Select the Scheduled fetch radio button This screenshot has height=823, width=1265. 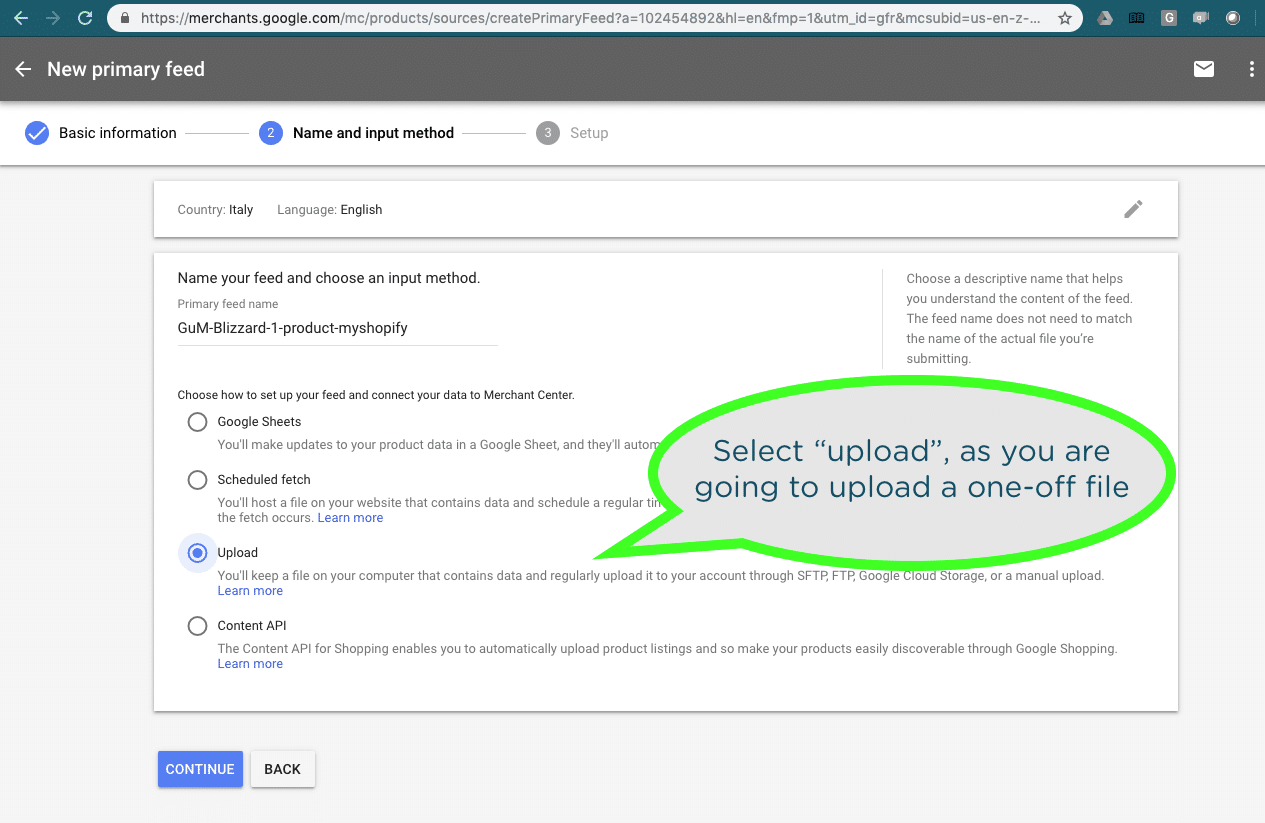[198, 480]
